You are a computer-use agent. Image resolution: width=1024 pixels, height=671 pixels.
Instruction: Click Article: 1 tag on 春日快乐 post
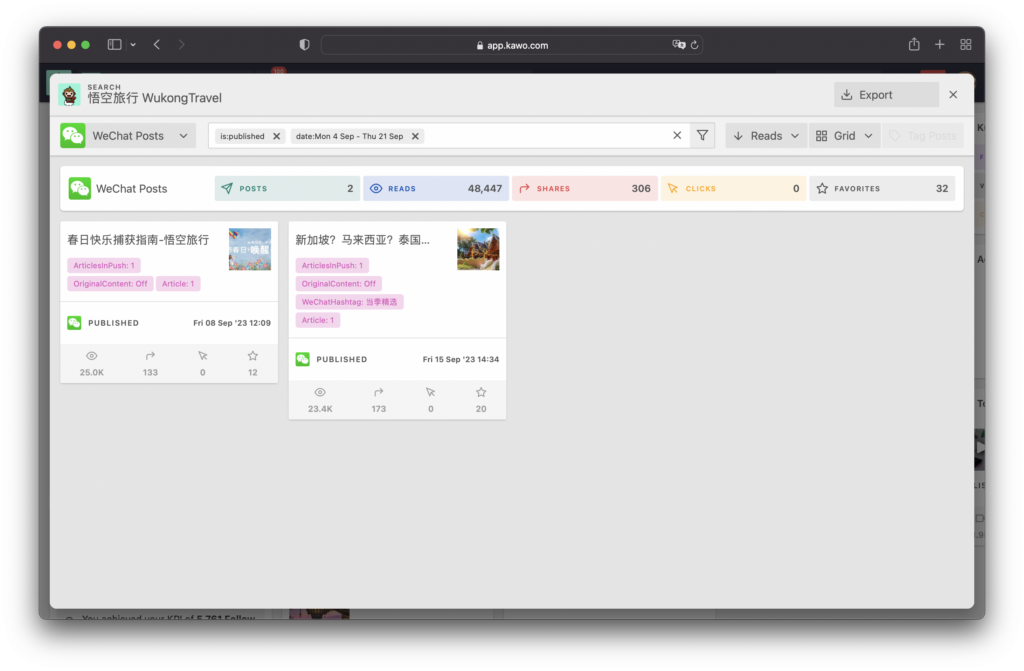[178, 284]
